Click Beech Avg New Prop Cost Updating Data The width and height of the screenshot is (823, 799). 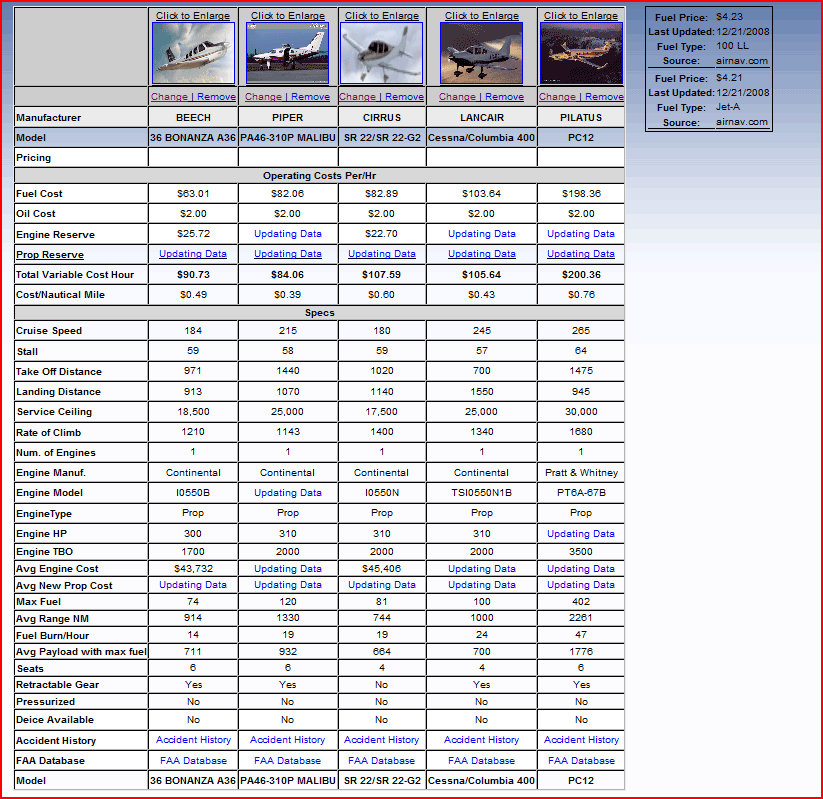tap(193, 584)
